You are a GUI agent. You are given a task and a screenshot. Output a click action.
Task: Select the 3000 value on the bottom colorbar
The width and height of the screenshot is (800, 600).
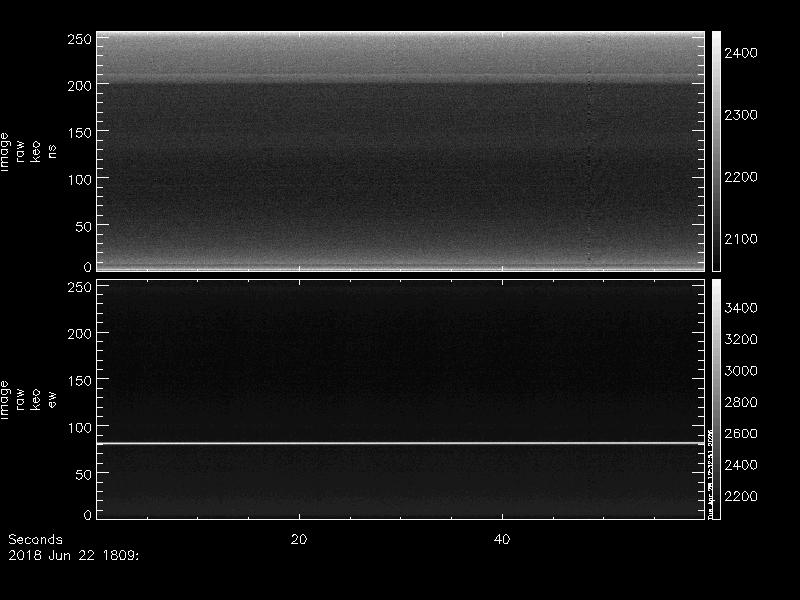click(741, 371)
